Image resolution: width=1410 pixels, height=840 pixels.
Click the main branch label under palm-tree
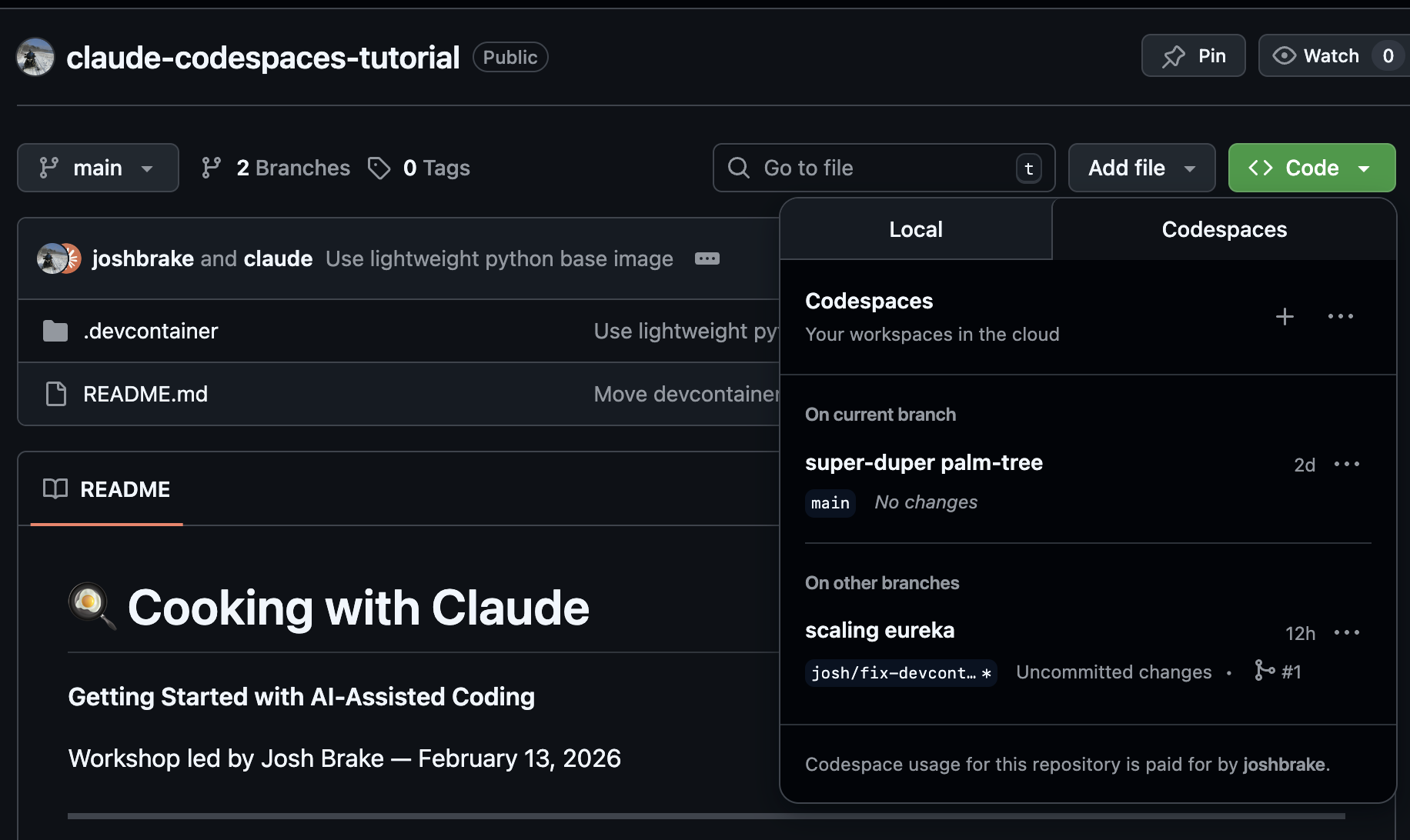coord(830,503)
